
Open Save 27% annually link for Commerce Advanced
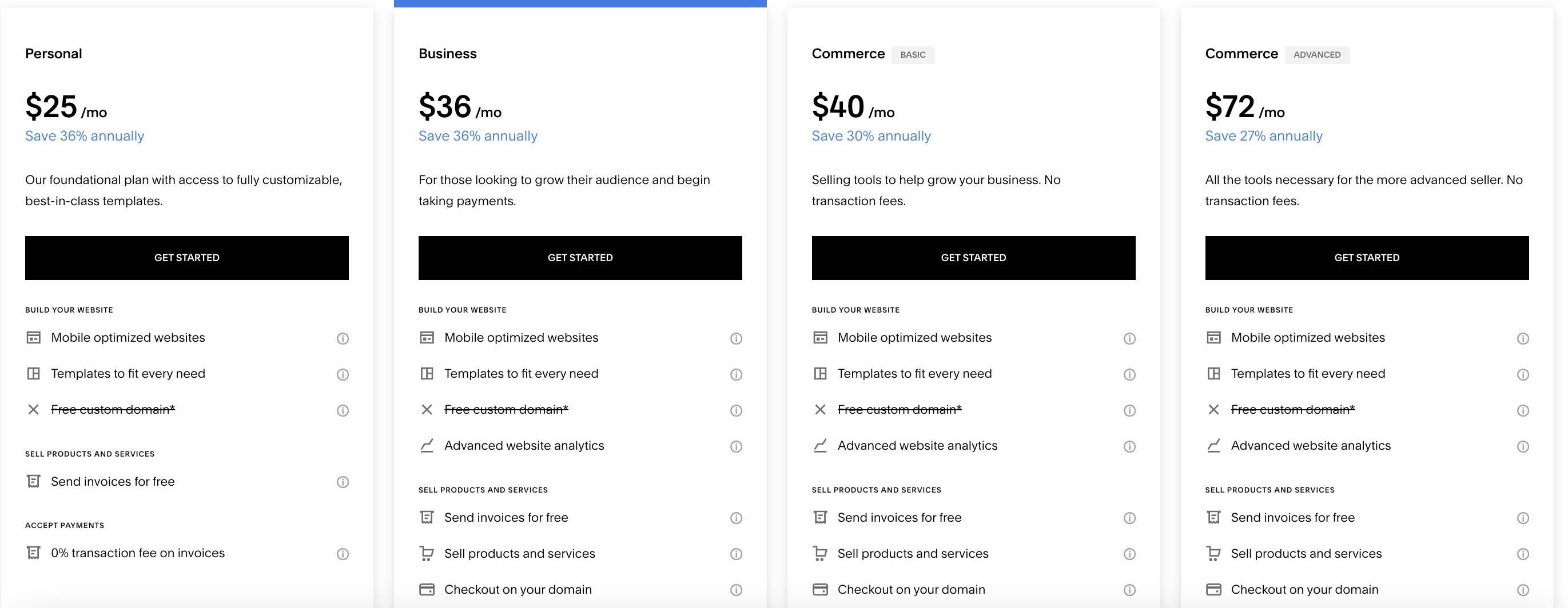[1264, 136]
